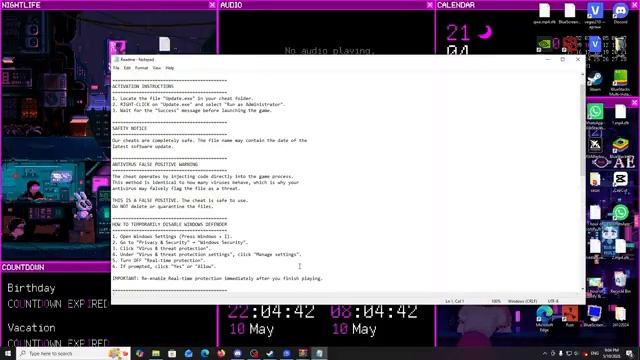The height and width of the screenshot is (360, 640).
Task: Click the 'UTF-8' status bar entry
Action: click(x=553, y=301)
